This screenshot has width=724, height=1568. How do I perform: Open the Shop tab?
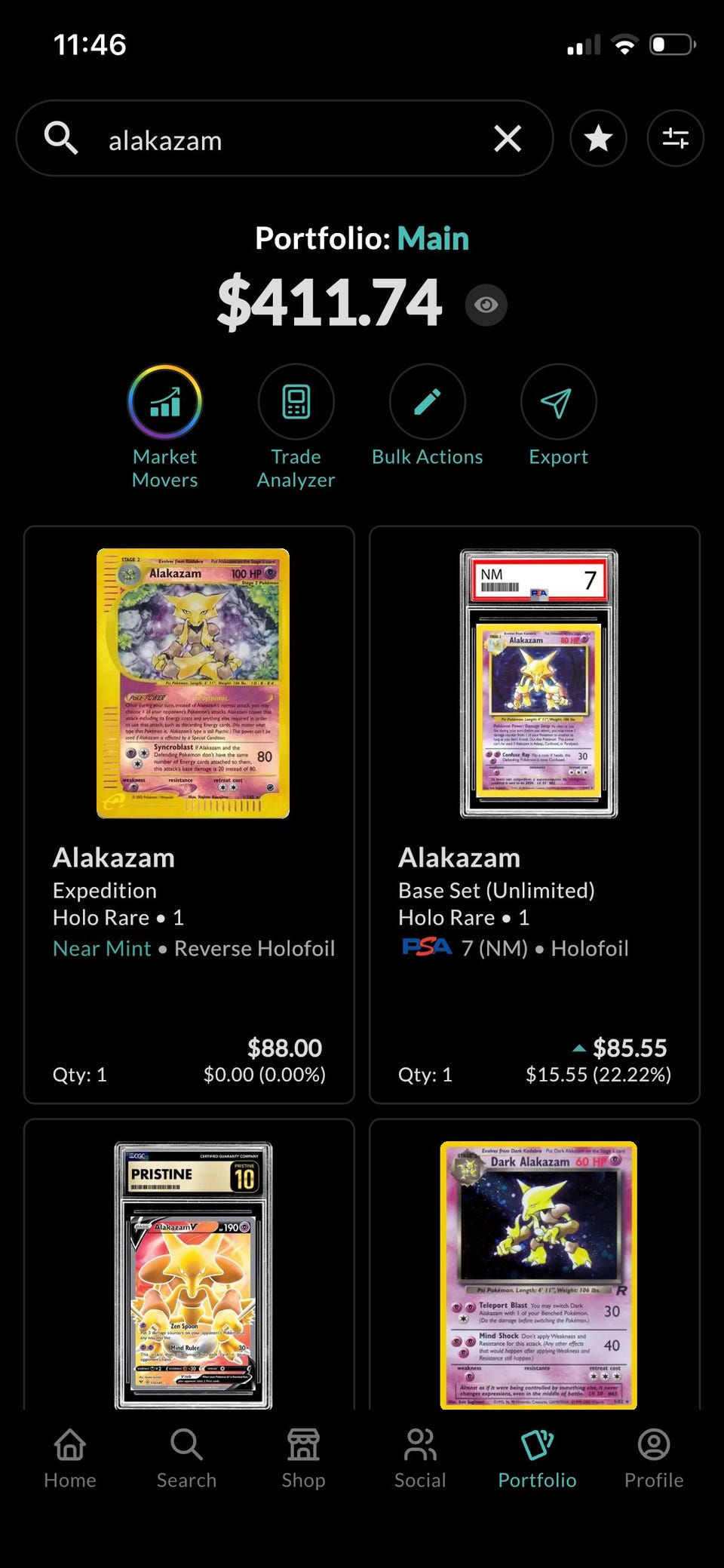pyautogui.click(x=303, y=1459)
